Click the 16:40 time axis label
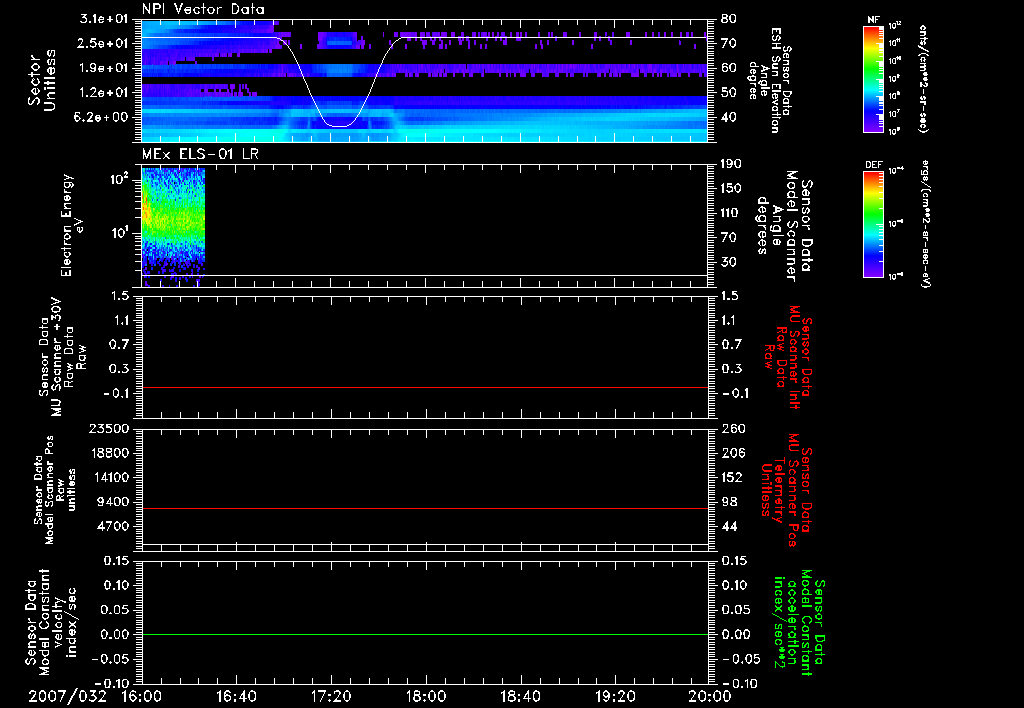Image resolution: width=1024 pixels, height=708 pixels. (x=236, y=697)
